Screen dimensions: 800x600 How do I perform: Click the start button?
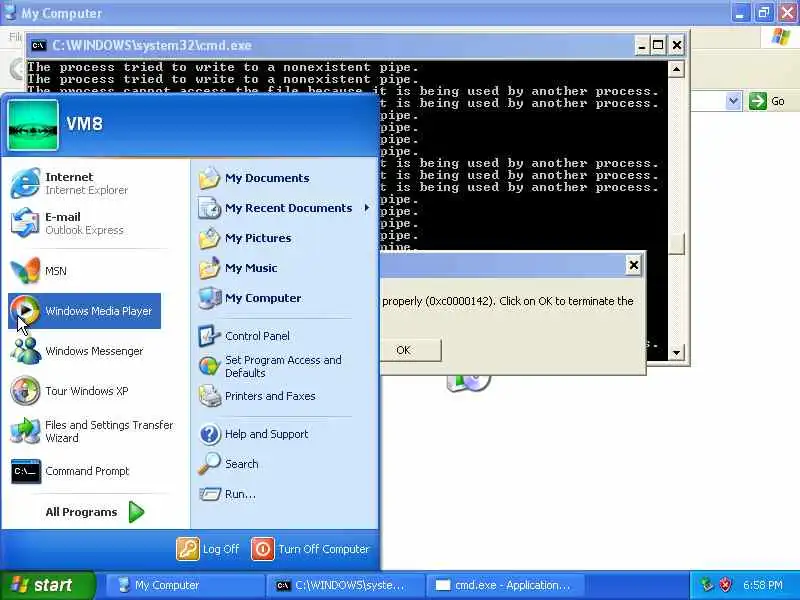click(47, 585)
